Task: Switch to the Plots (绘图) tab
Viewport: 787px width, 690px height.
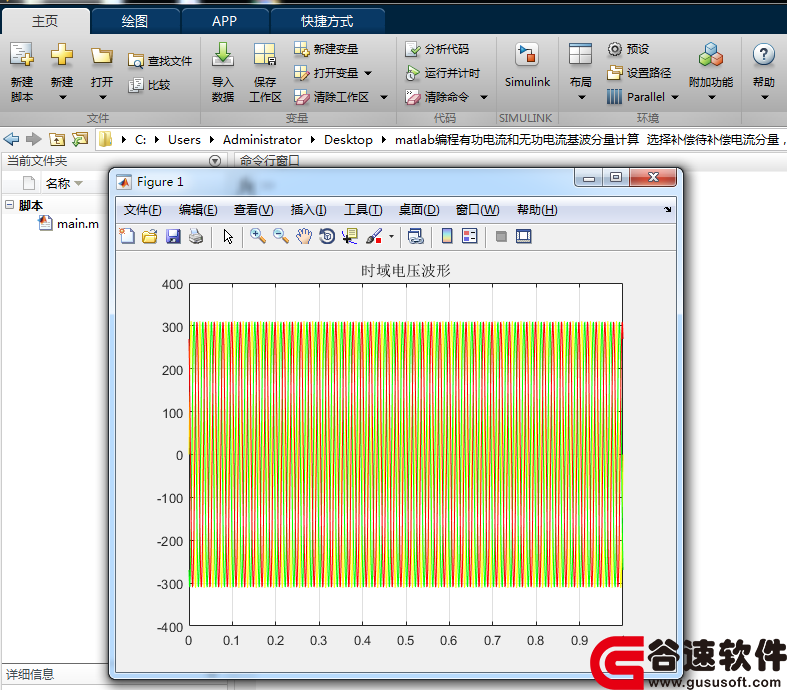Action: (135, 21)
